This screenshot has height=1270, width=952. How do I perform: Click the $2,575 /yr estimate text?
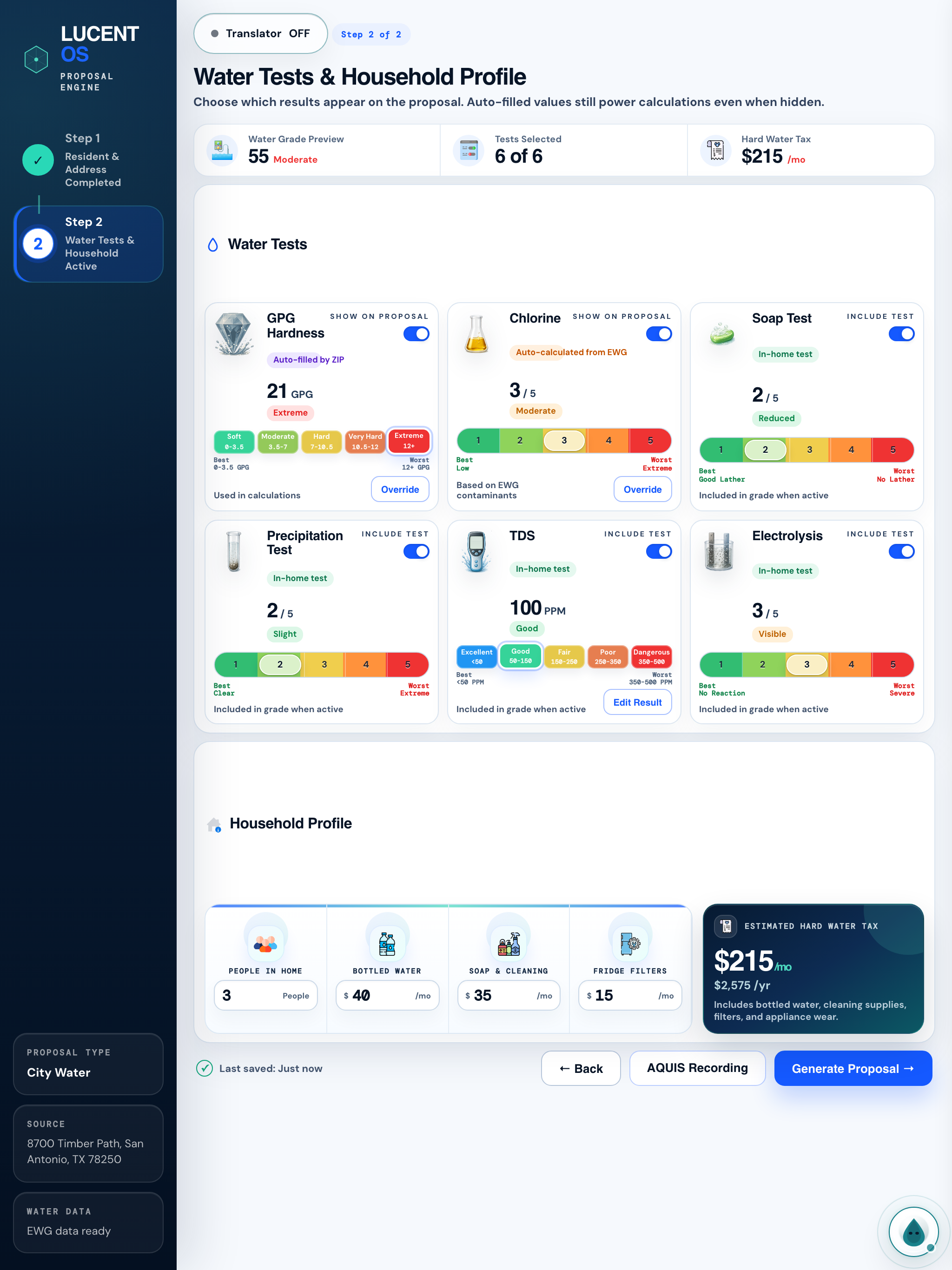(742, 985)
